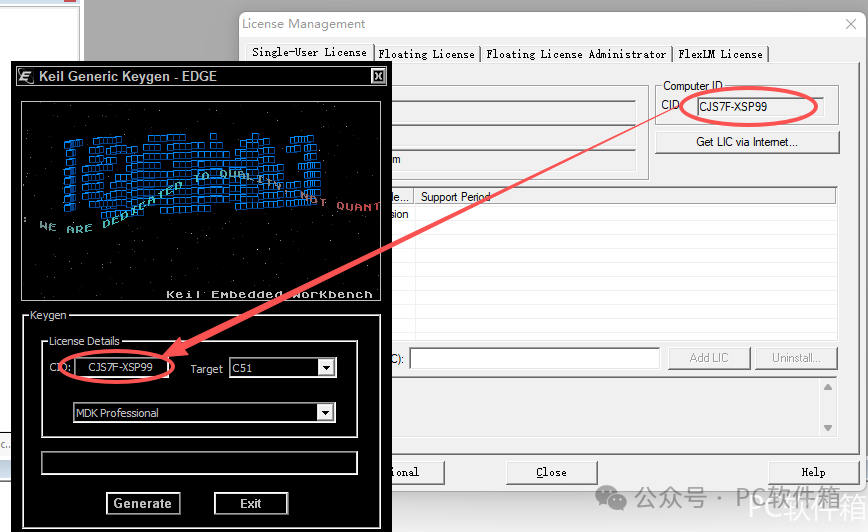Viewport: 868px width, 532px height.
Task: Click the Help button in License Management
Action: (813, 472)
